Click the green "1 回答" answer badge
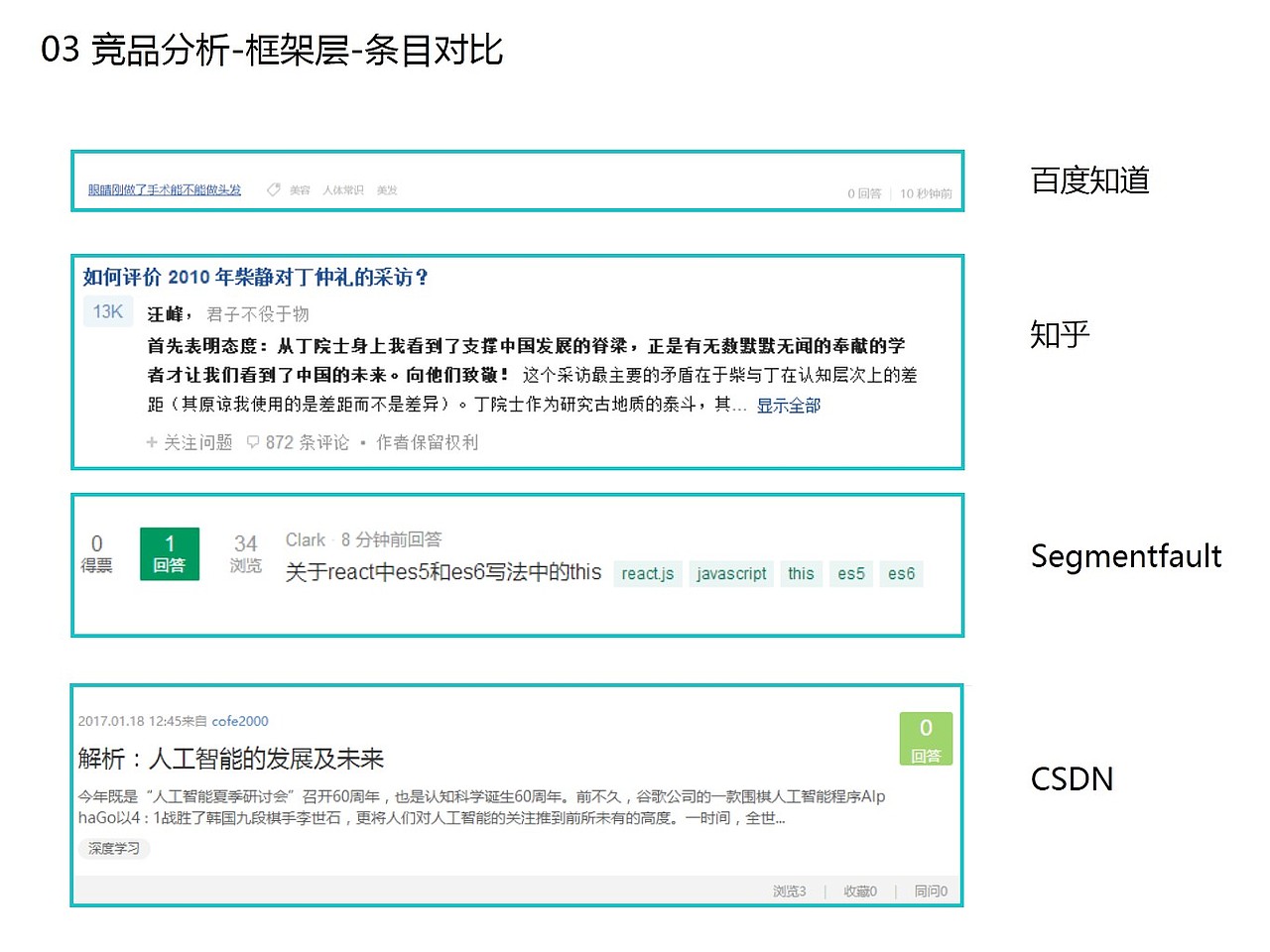This screenshot has height=952, width=1270. tap(170, 553)
